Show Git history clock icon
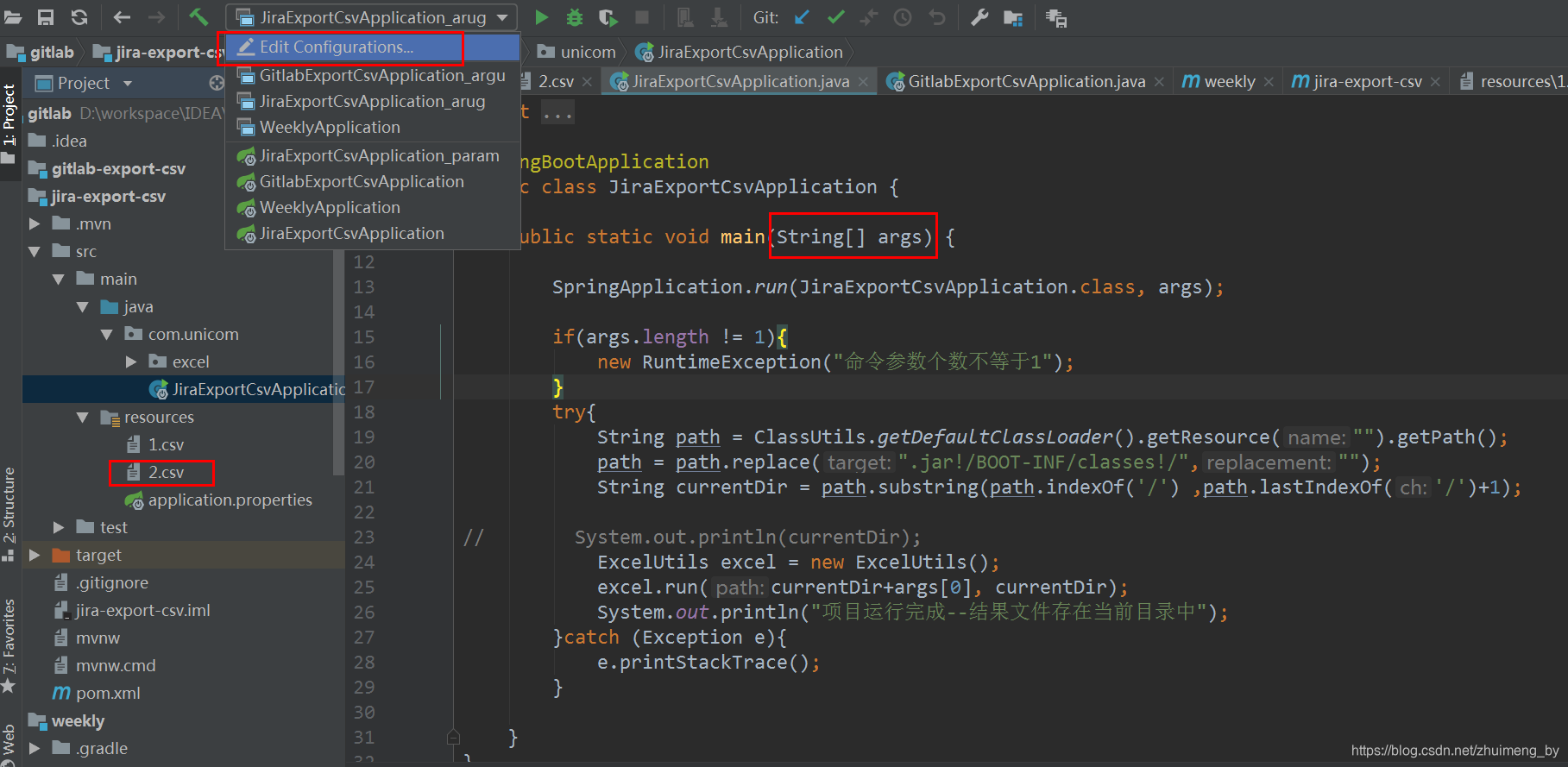1568x767 pixels. [x=903, y=17]
